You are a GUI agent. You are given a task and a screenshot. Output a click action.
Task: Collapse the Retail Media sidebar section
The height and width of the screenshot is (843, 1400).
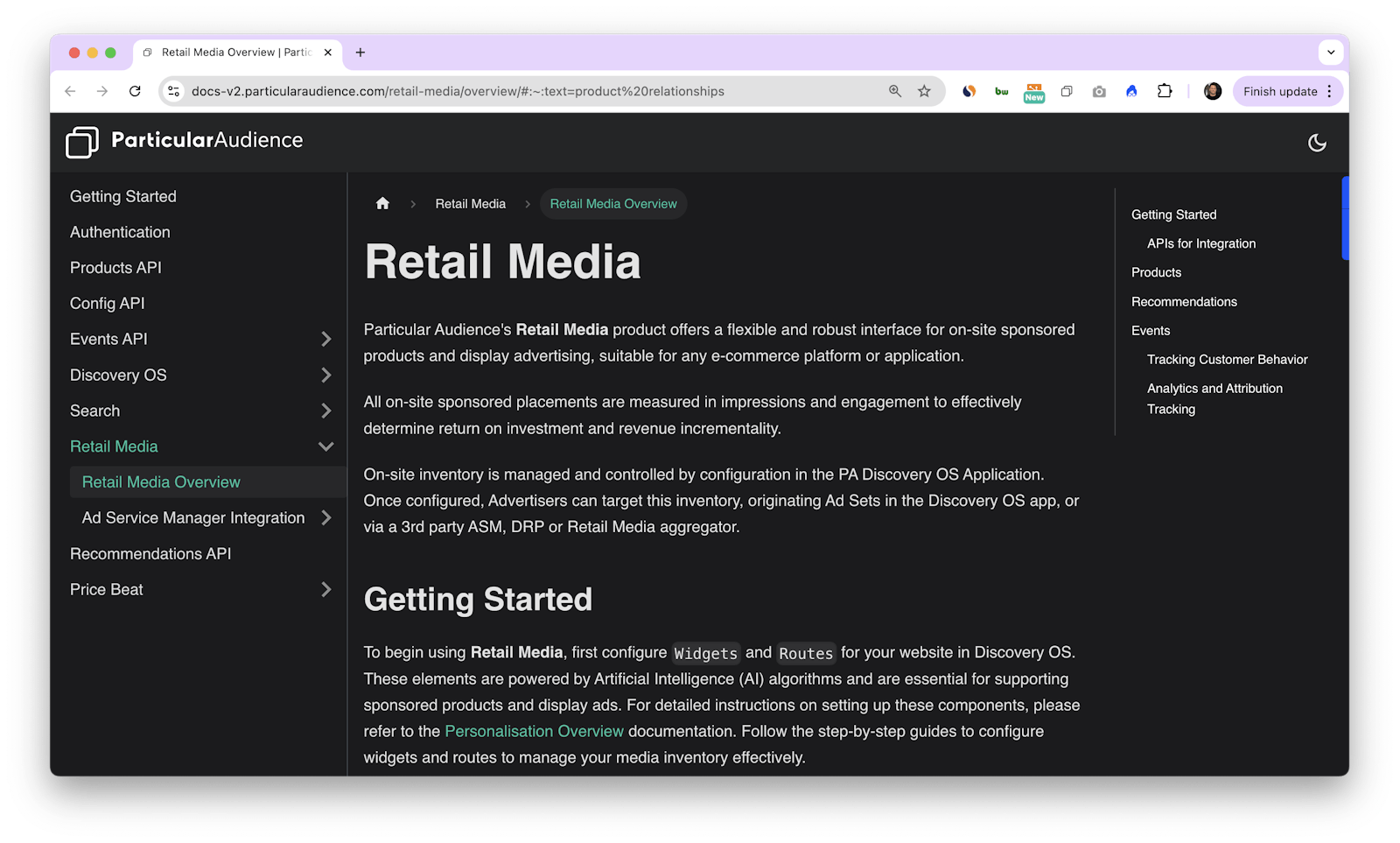point(325,446)
